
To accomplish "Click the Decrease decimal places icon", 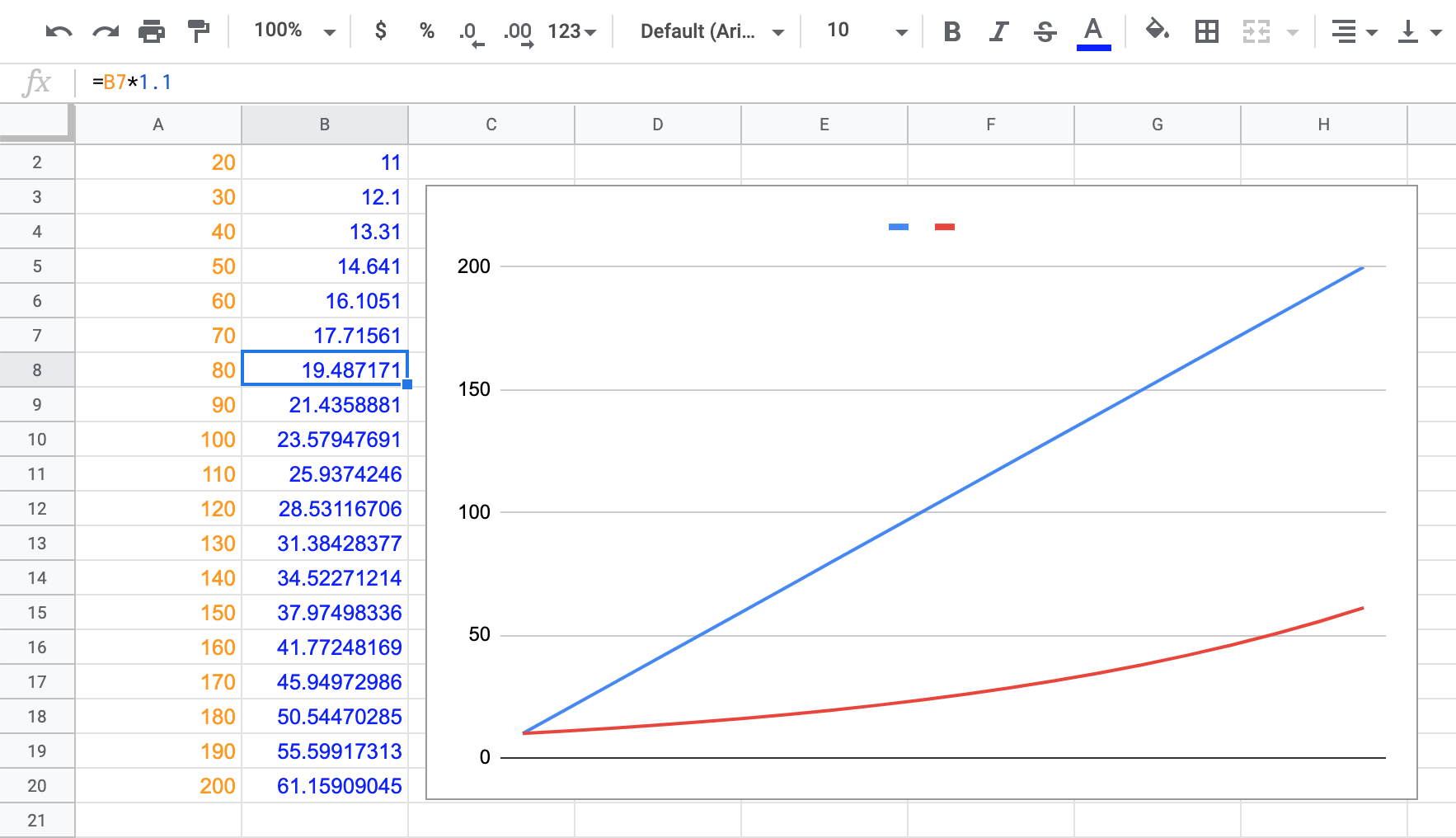I will 471,33.
